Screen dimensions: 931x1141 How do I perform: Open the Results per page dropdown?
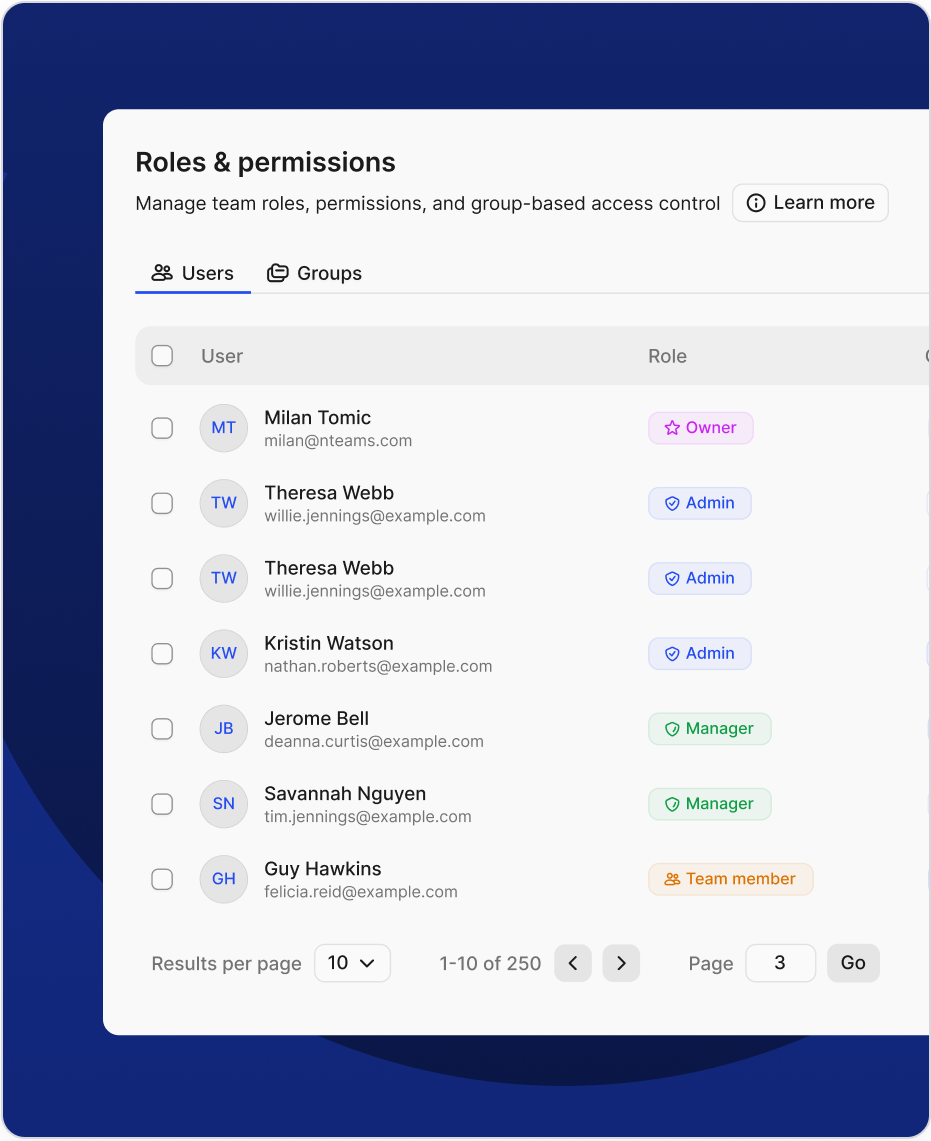click(x=352, y=963)
